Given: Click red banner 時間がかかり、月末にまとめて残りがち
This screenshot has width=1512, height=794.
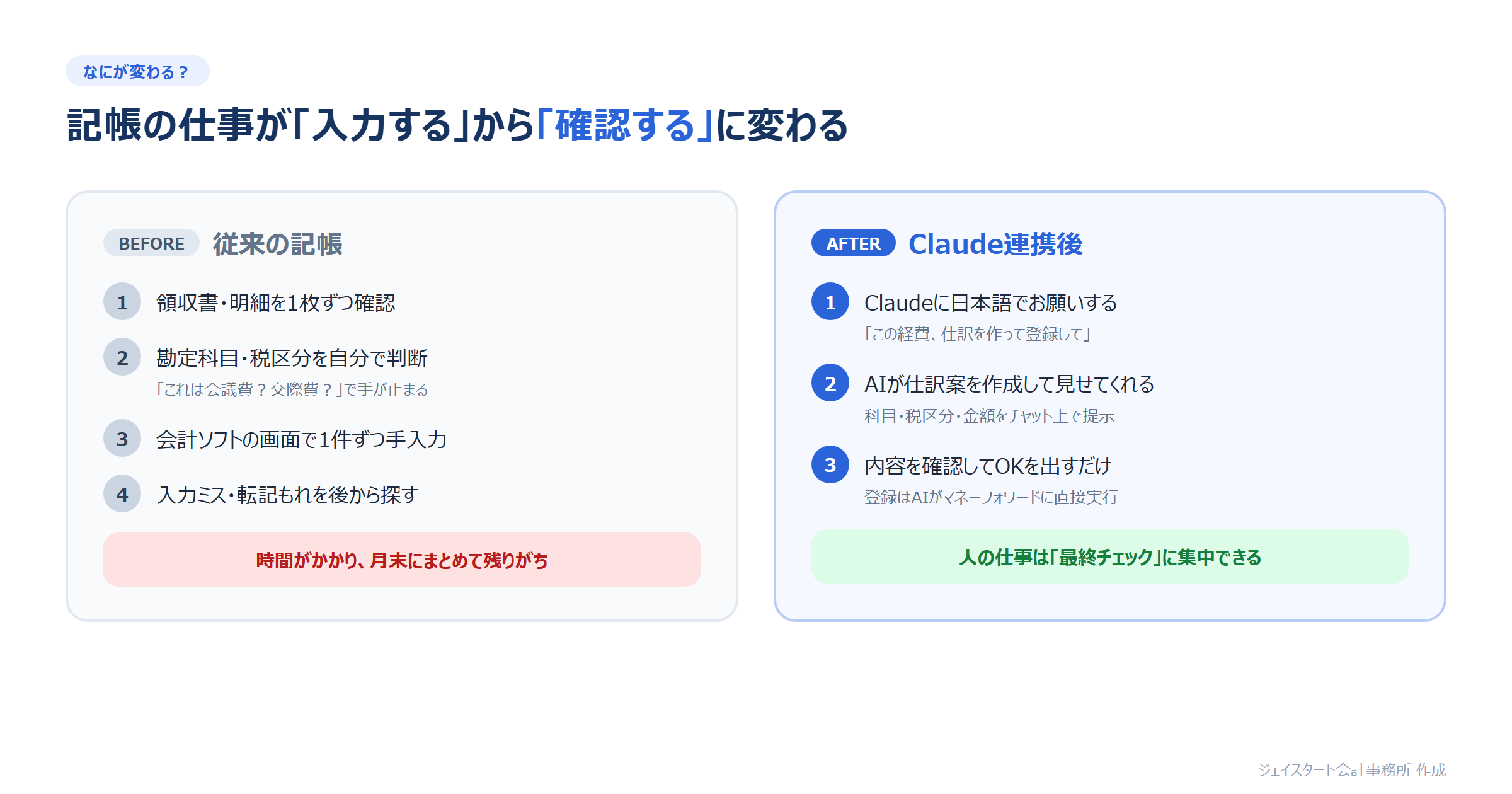Looking at the screenshot, I should pyautogui.click(x=402, y=560).
